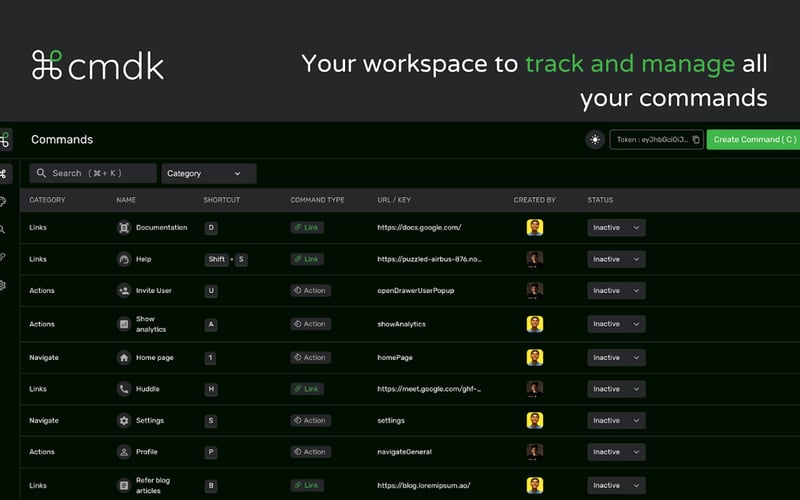Click the creator avatar in Documentation row
Viewport: 800px width, 500px height.
tap(535, 228)
